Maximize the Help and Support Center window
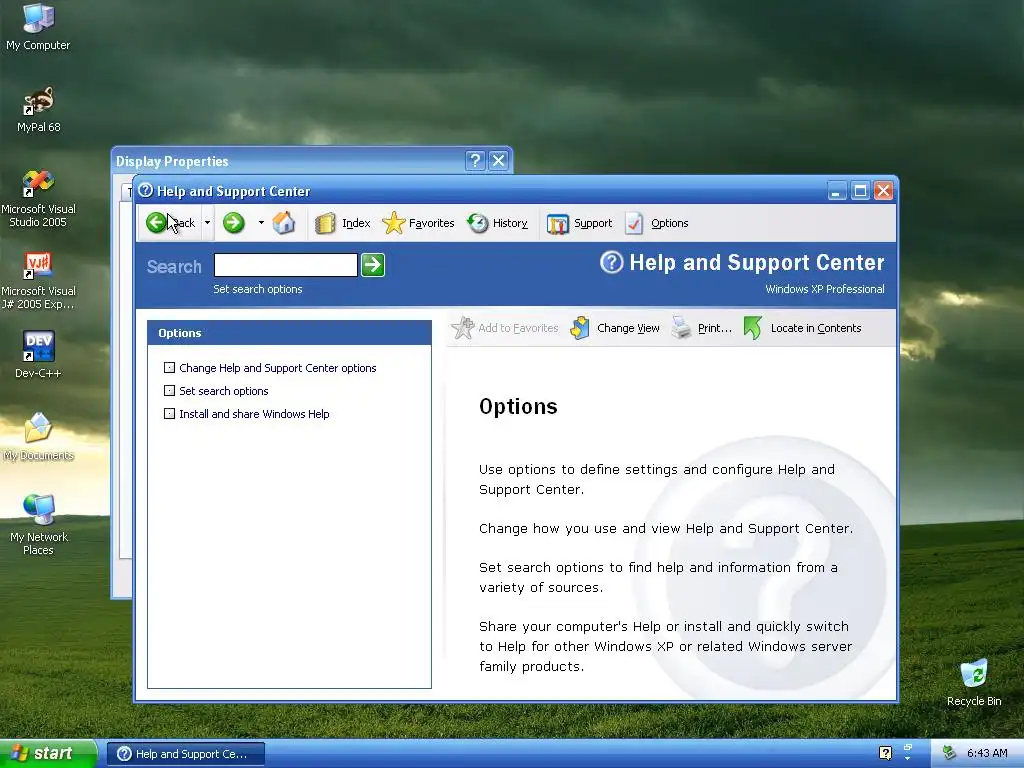Image resolution: width=1024 pixels, height=768 pixels. pos(860,191)
